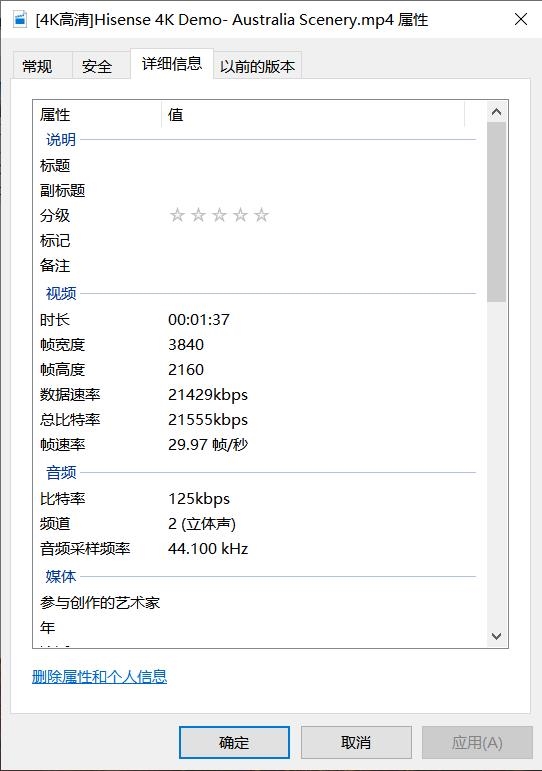Viewport: 542px width, 771px height.
Task: Switch to the 常规 tab
Action: (42, 65)
